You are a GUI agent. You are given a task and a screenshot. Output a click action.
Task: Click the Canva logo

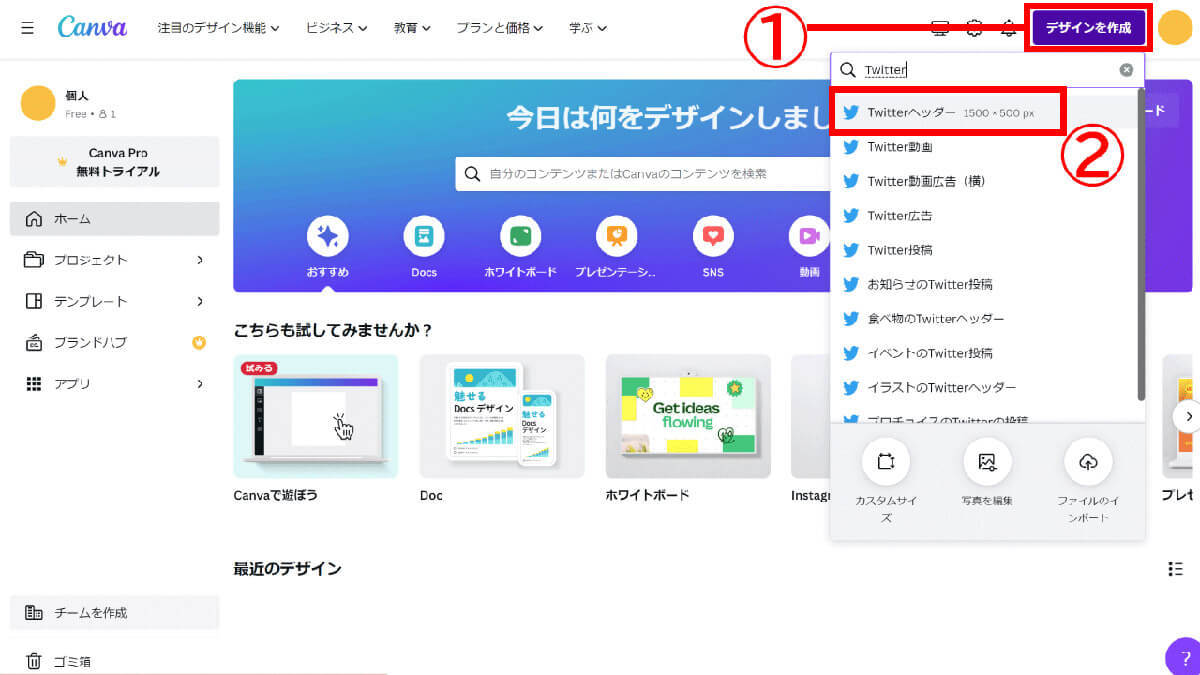(92, 27)
